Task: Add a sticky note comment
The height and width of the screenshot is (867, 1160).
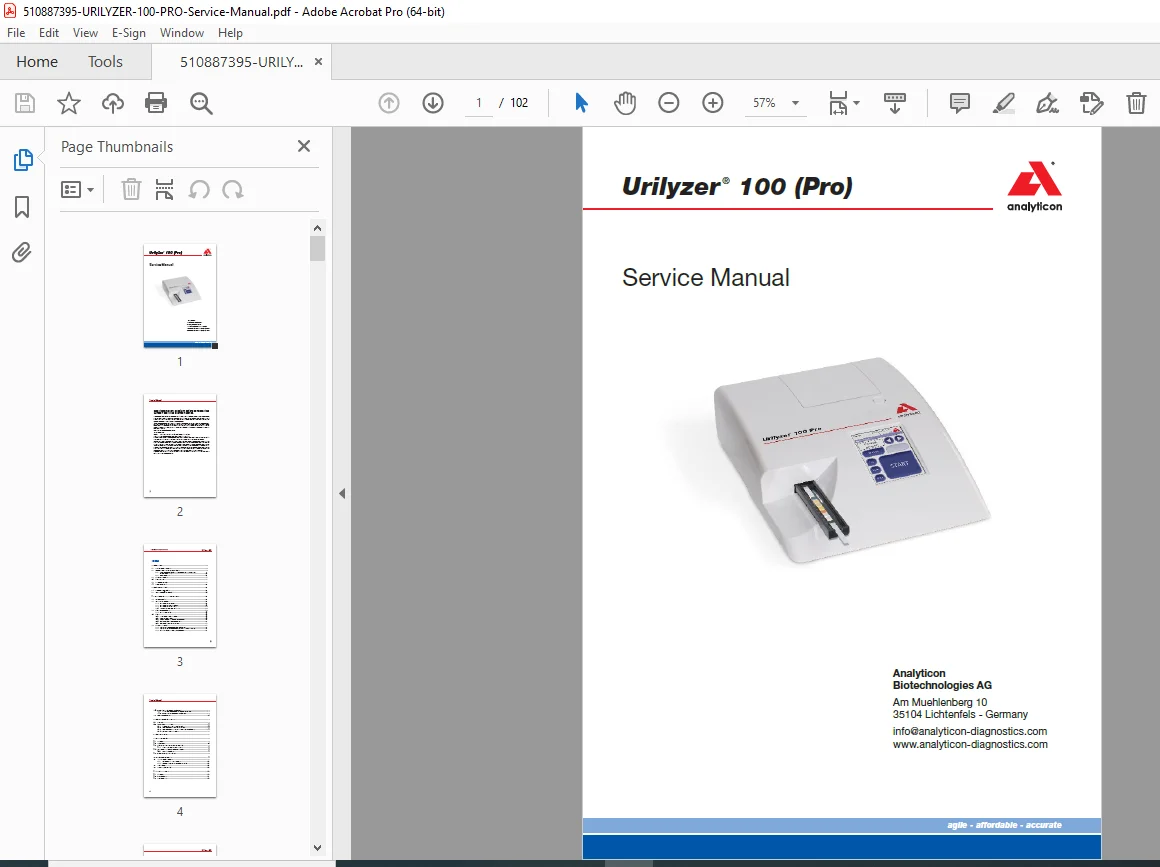Action: pyautogui.click(x=960, y=103)
